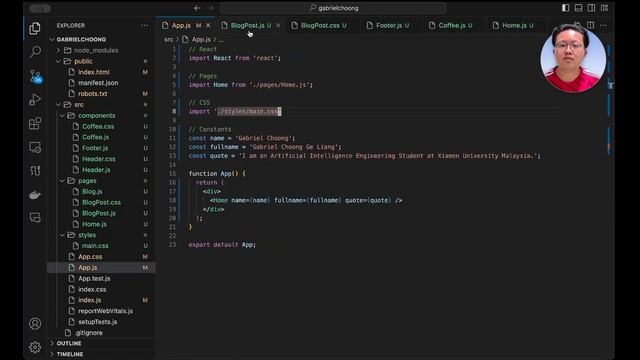Open BlogPost.js in the explorer tree

99,213
